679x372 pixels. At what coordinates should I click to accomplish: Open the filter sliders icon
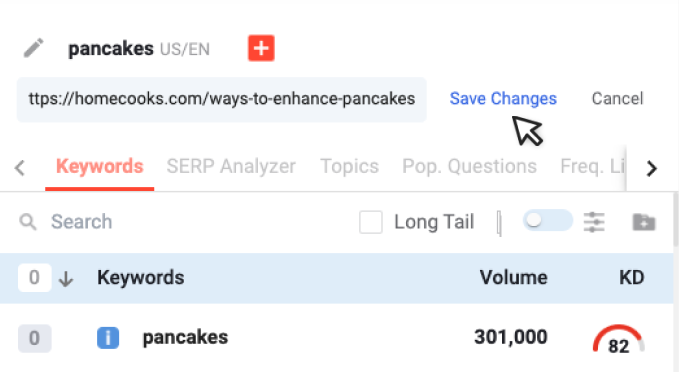click(594, 222)
